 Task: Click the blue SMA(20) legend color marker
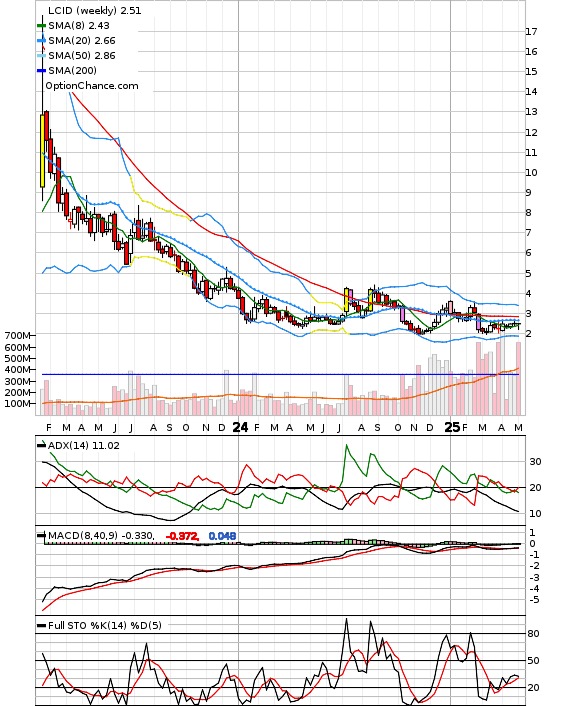point(41,41)
